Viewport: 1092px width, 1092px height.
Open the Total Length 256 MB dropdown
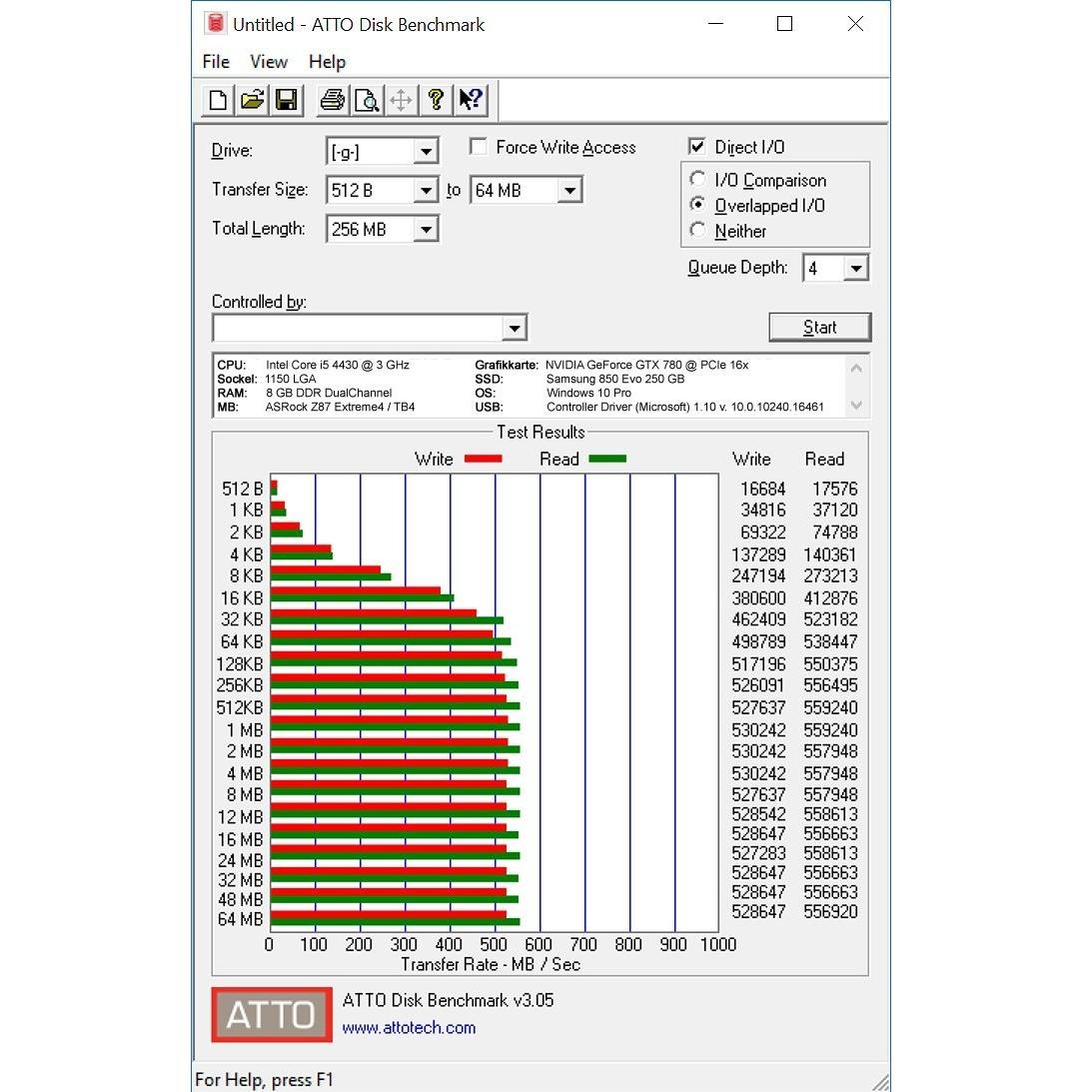pyautogui.click(x=426, y=229)
